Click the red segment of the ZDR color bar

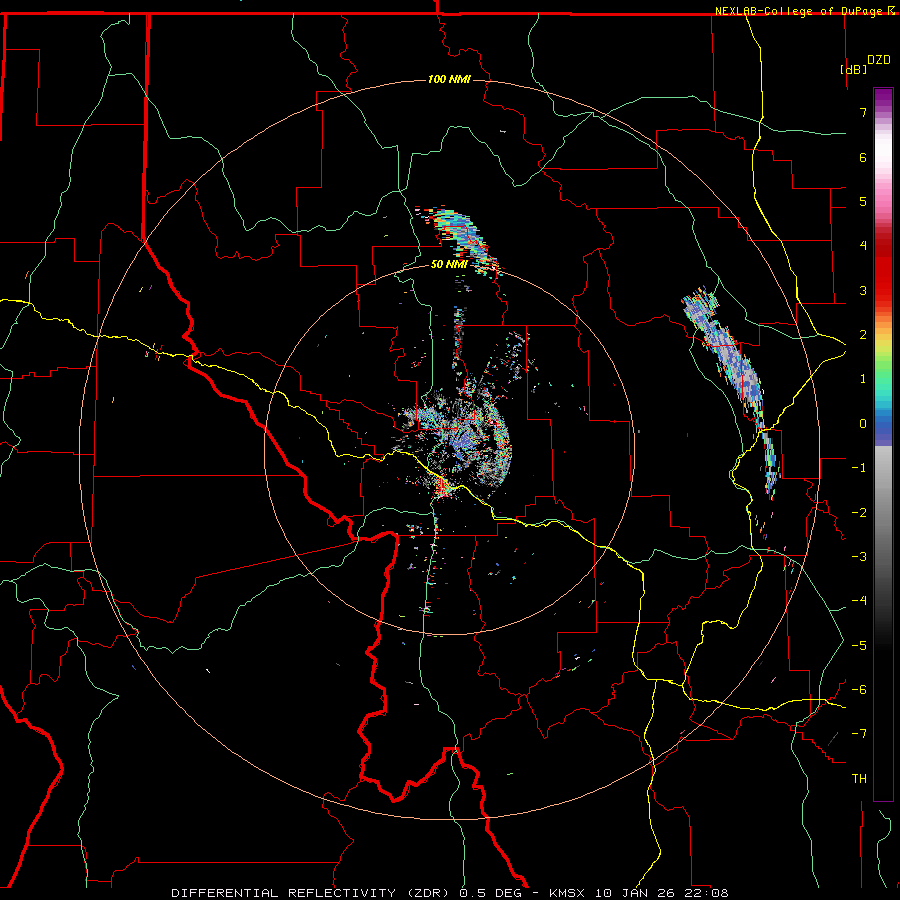pyautogui.click(x=883, y=270)
